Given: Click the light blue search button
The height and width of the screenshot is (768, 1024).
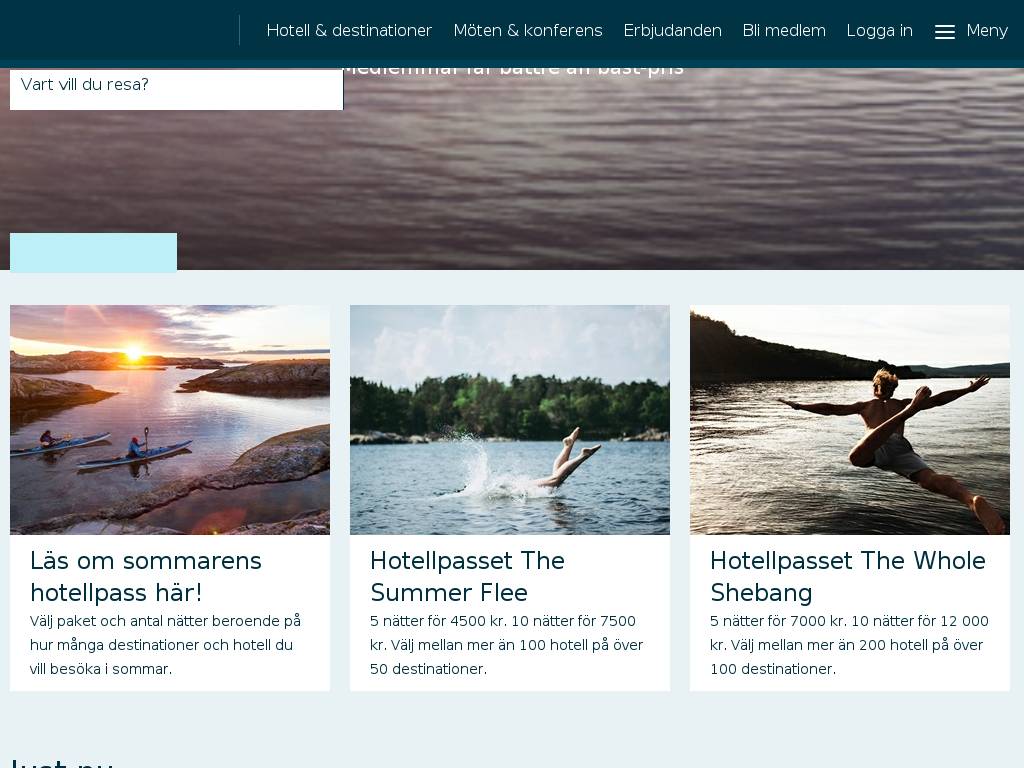Looking at the screenshot, I should pos(93,251).
